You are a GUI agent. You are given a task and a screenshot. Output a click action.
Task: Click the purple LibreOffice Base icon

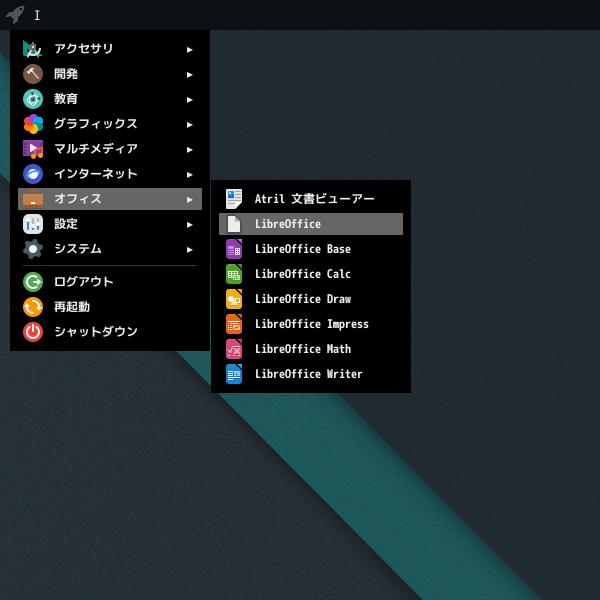click(234, 249)
